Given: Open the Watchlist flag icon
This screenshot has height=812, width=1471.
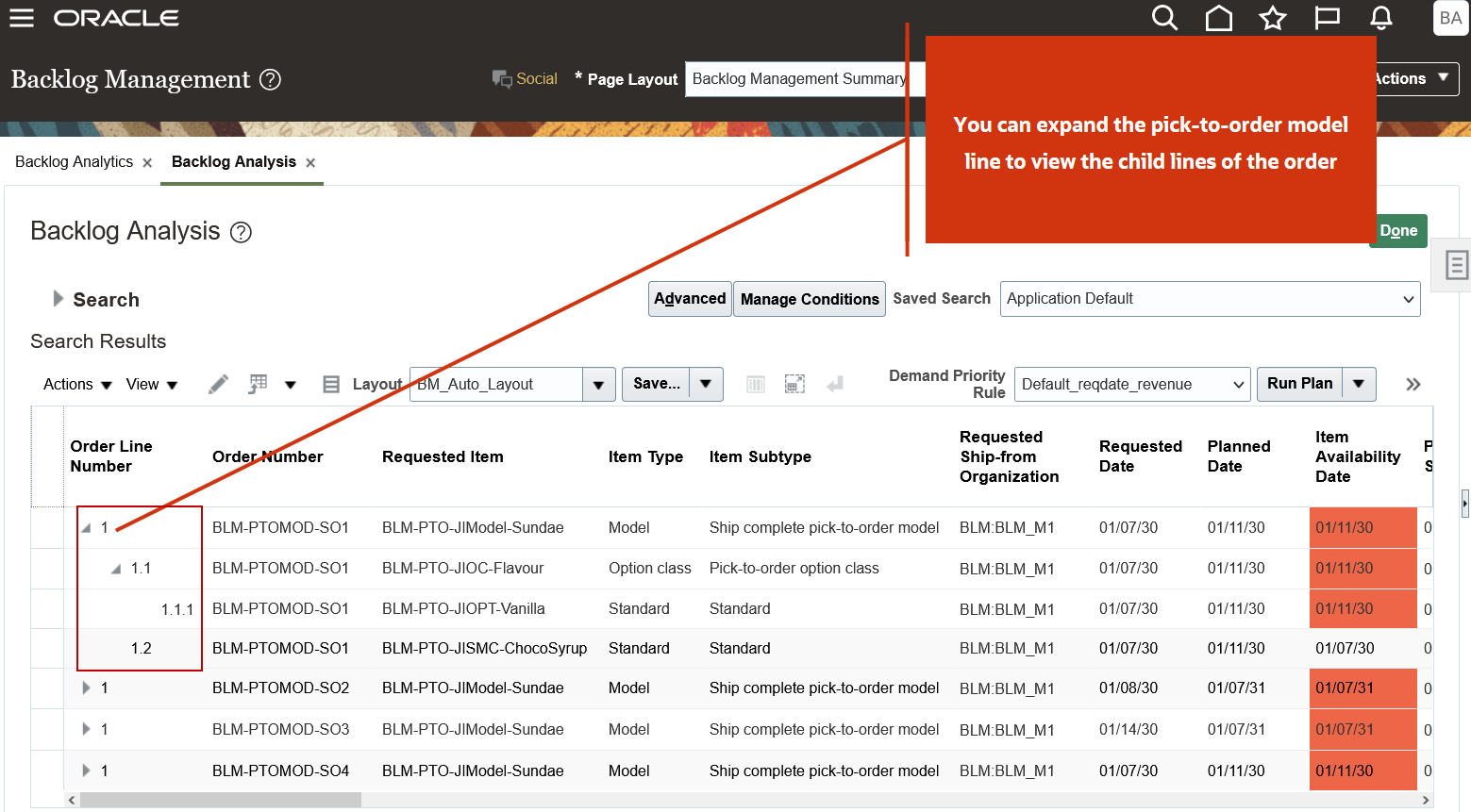Looking at the screenshot, I should (x=1328, y=18).
